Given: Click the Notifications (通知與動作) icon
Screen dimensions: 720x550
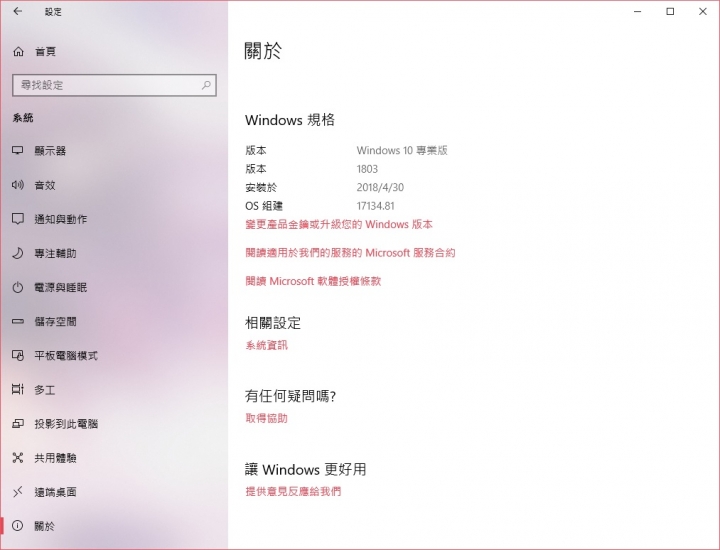Looking at the screenshot, I should click(17, 219).
